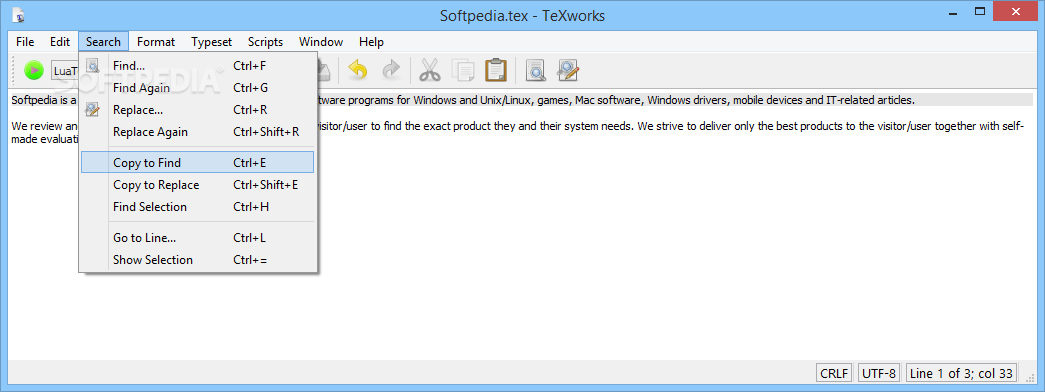Click the Paste clipboard icon
Viewport: 1045px width, 392px height.
[496, 69]
